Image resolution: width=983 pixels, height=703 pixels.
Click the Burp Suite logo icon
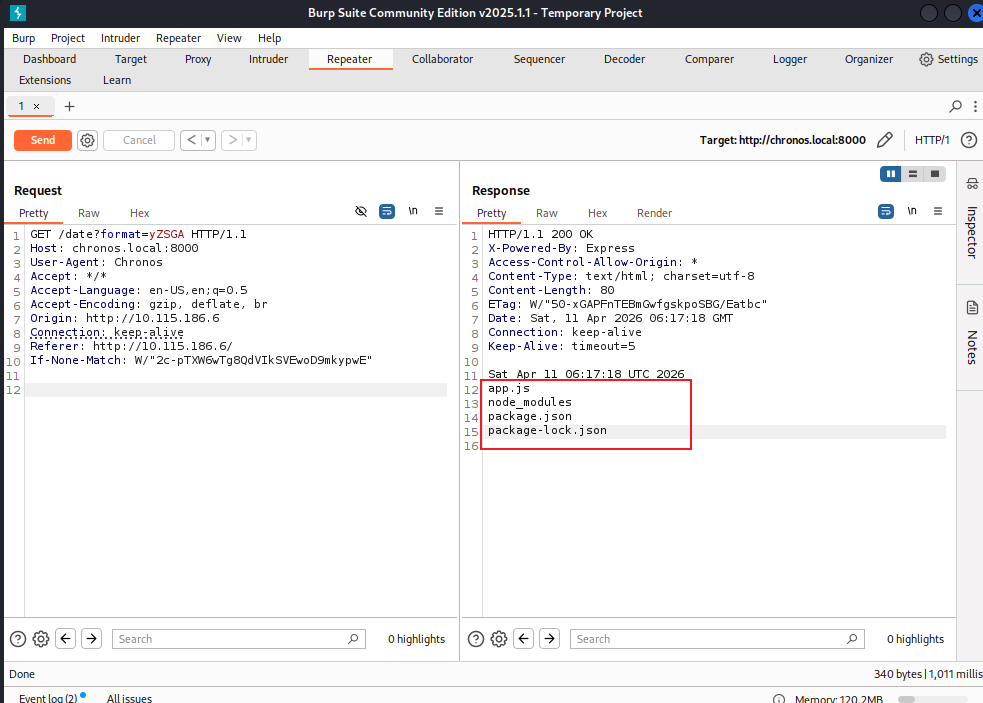(x=18, y=13)
